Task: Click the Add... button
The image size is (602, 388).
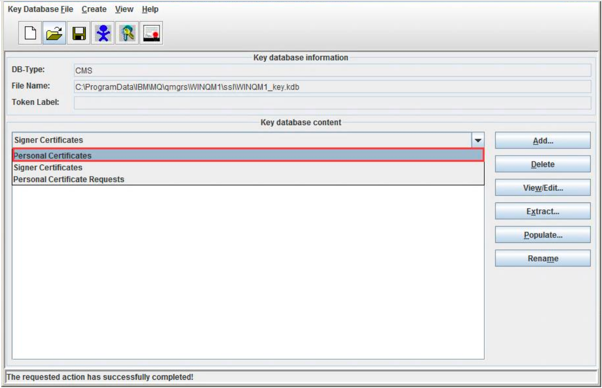Action: tap(542, 141)
